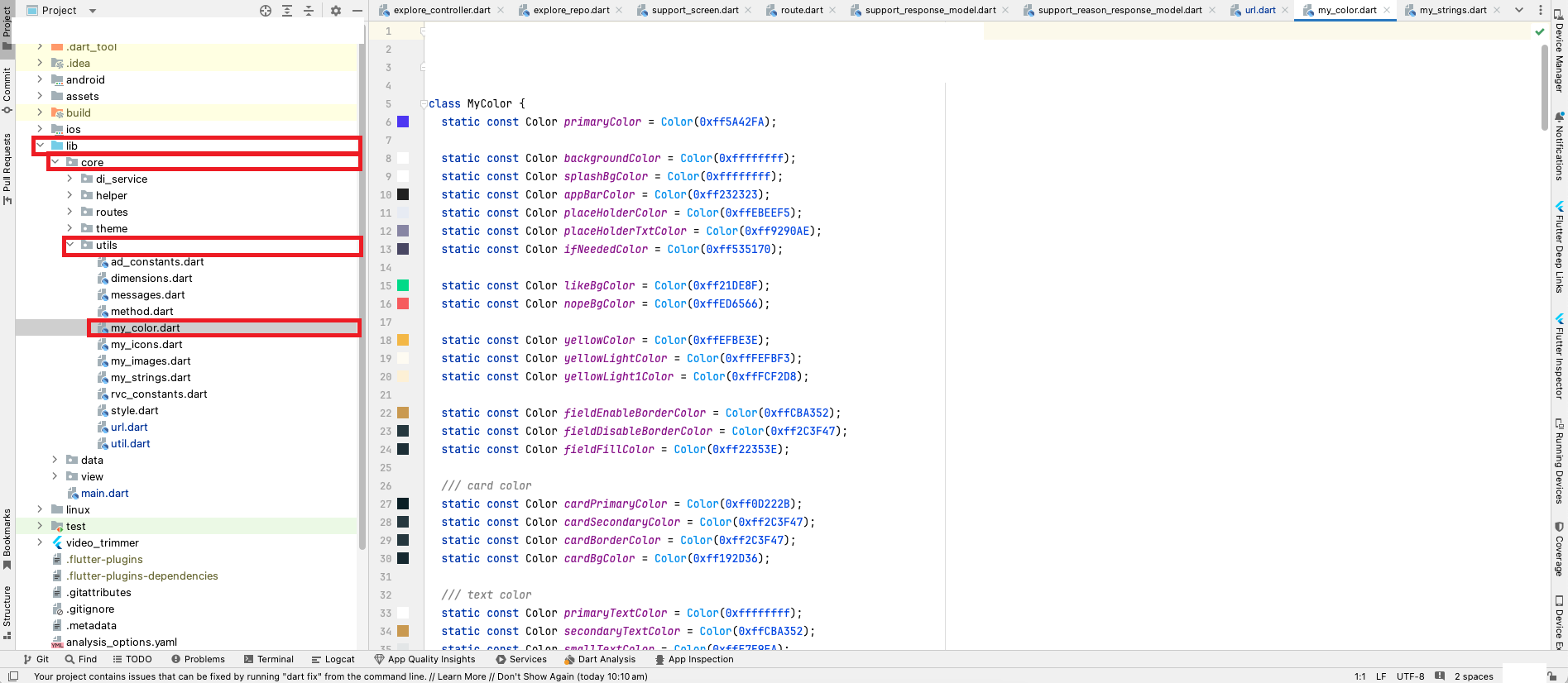
Task: Click UTF-8 encoding in status bar
Action: tap(1410, 676)
